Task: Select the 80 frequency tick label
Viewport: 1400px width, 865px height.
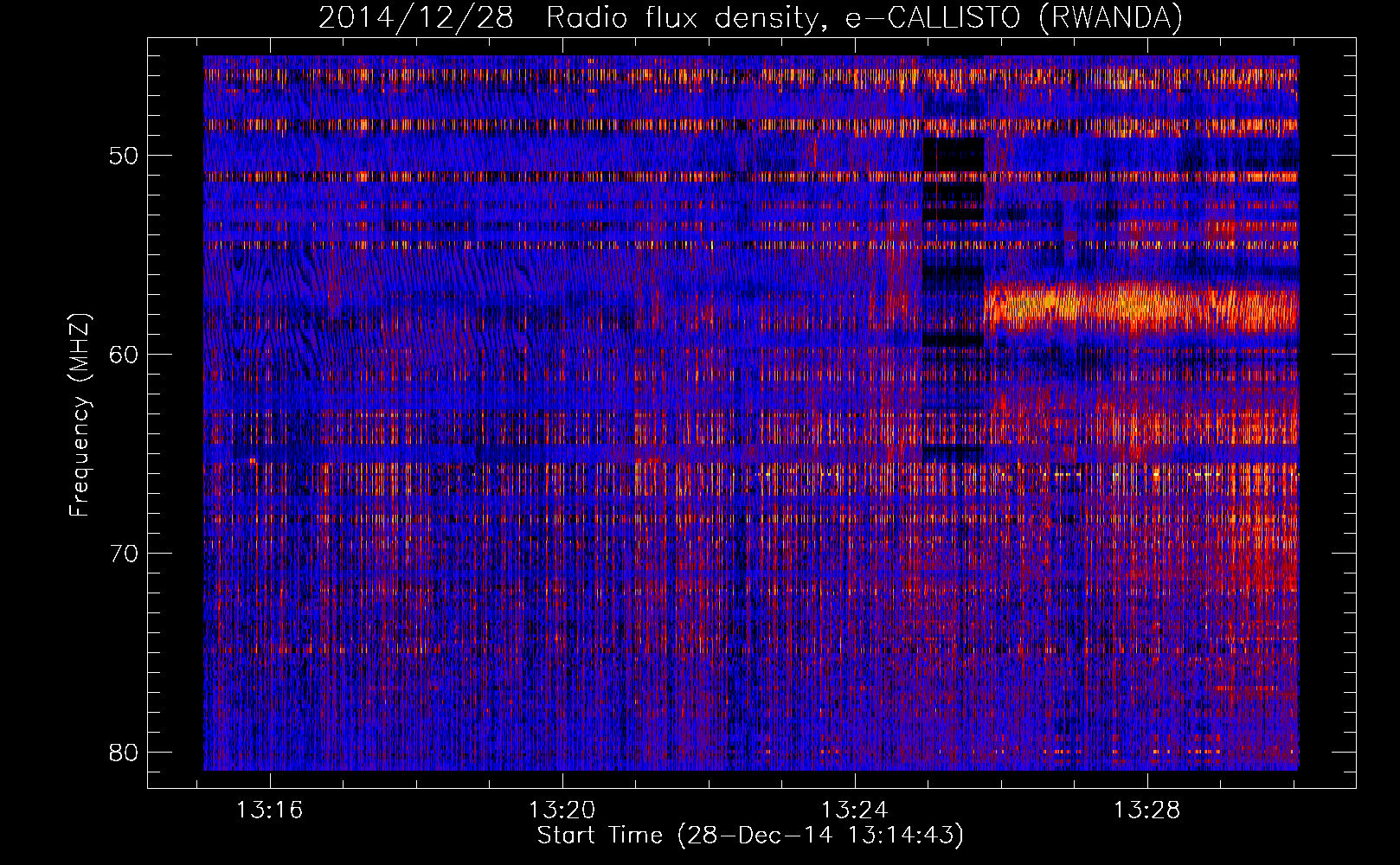Action: click(x=125, y=753)
